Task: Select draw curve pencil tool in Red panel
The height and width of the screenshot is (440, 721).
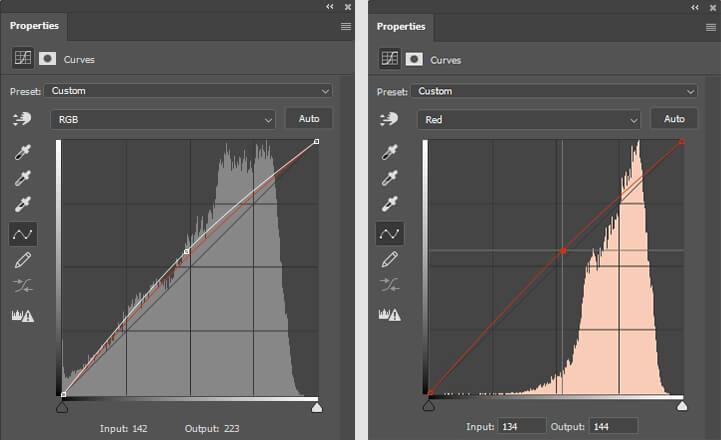Action: pos(389,260)
